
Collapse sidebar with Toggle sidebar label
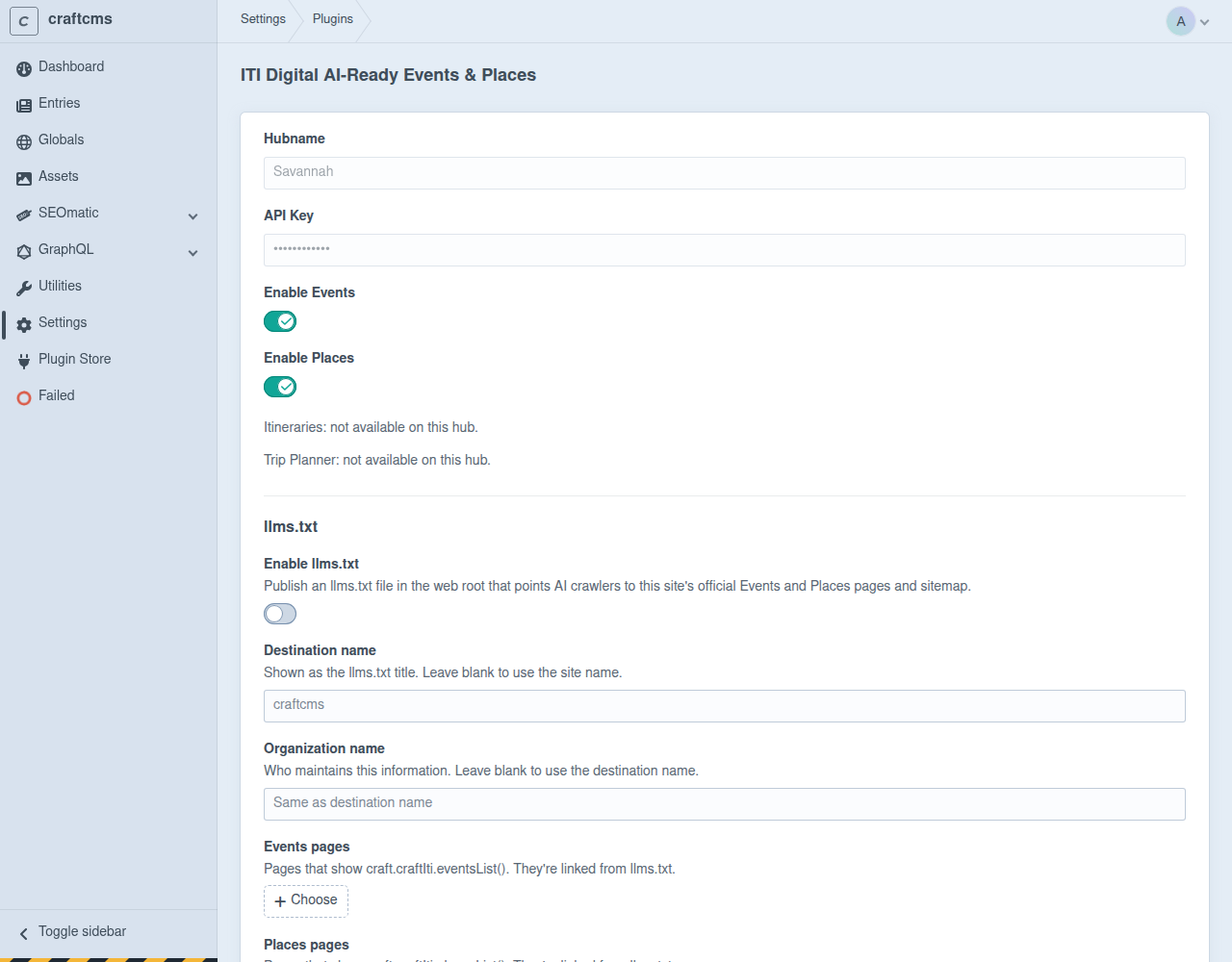[x=83, y=931]
